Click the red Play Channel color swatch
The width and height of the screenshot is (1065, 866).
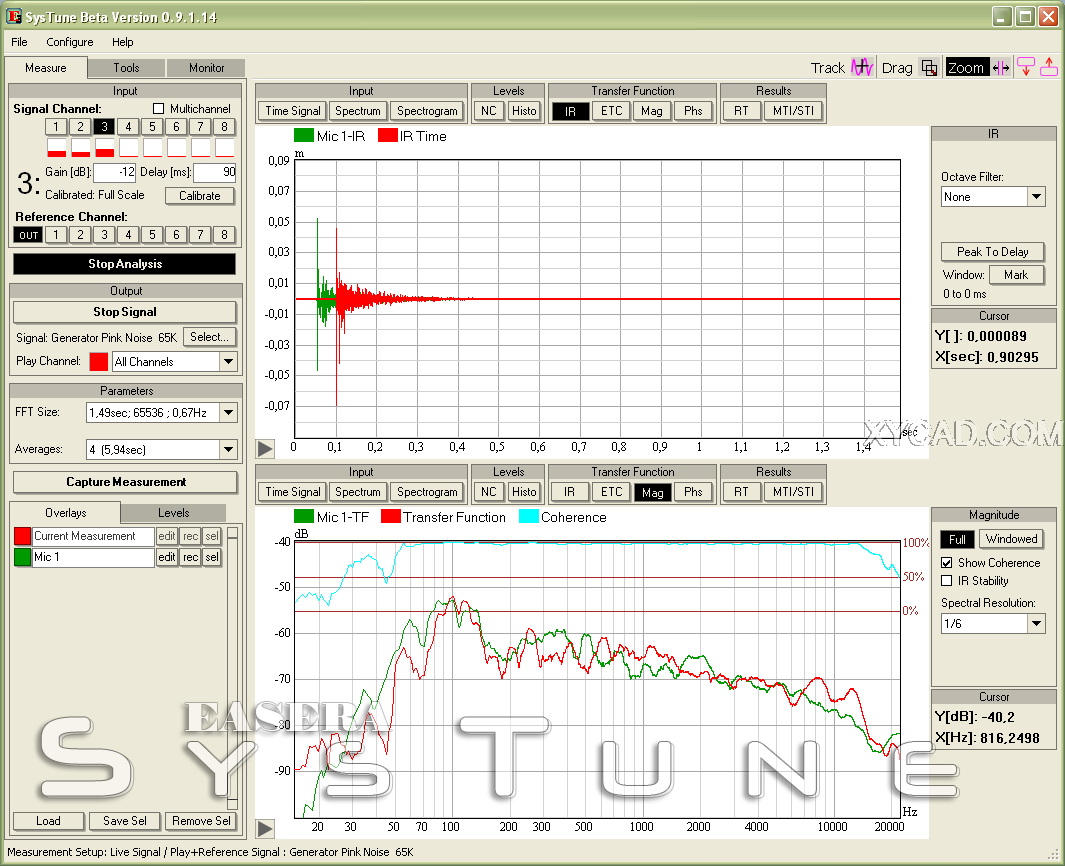pyautogui.click(x=98, y=362)
